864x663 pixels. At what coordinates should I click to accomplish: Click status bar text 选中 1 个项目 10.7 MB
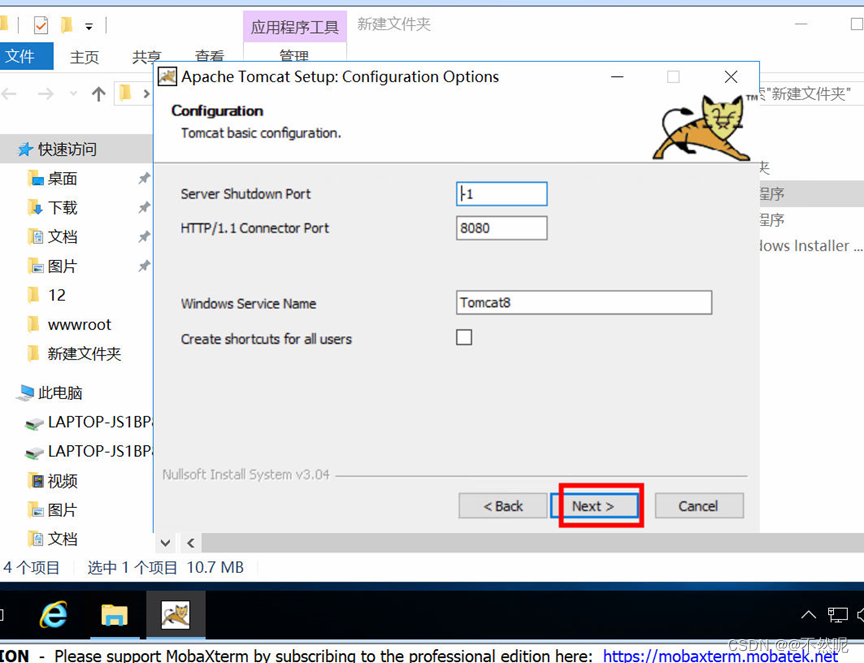coord(165,567)
